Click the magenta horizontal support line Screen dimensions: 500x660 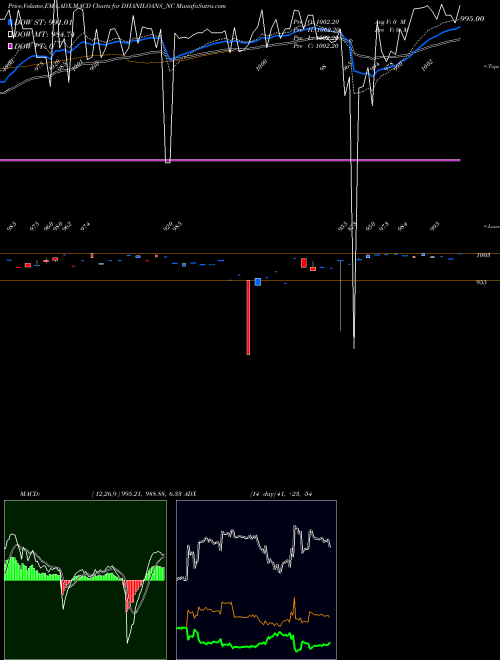[x=230, y=160]
